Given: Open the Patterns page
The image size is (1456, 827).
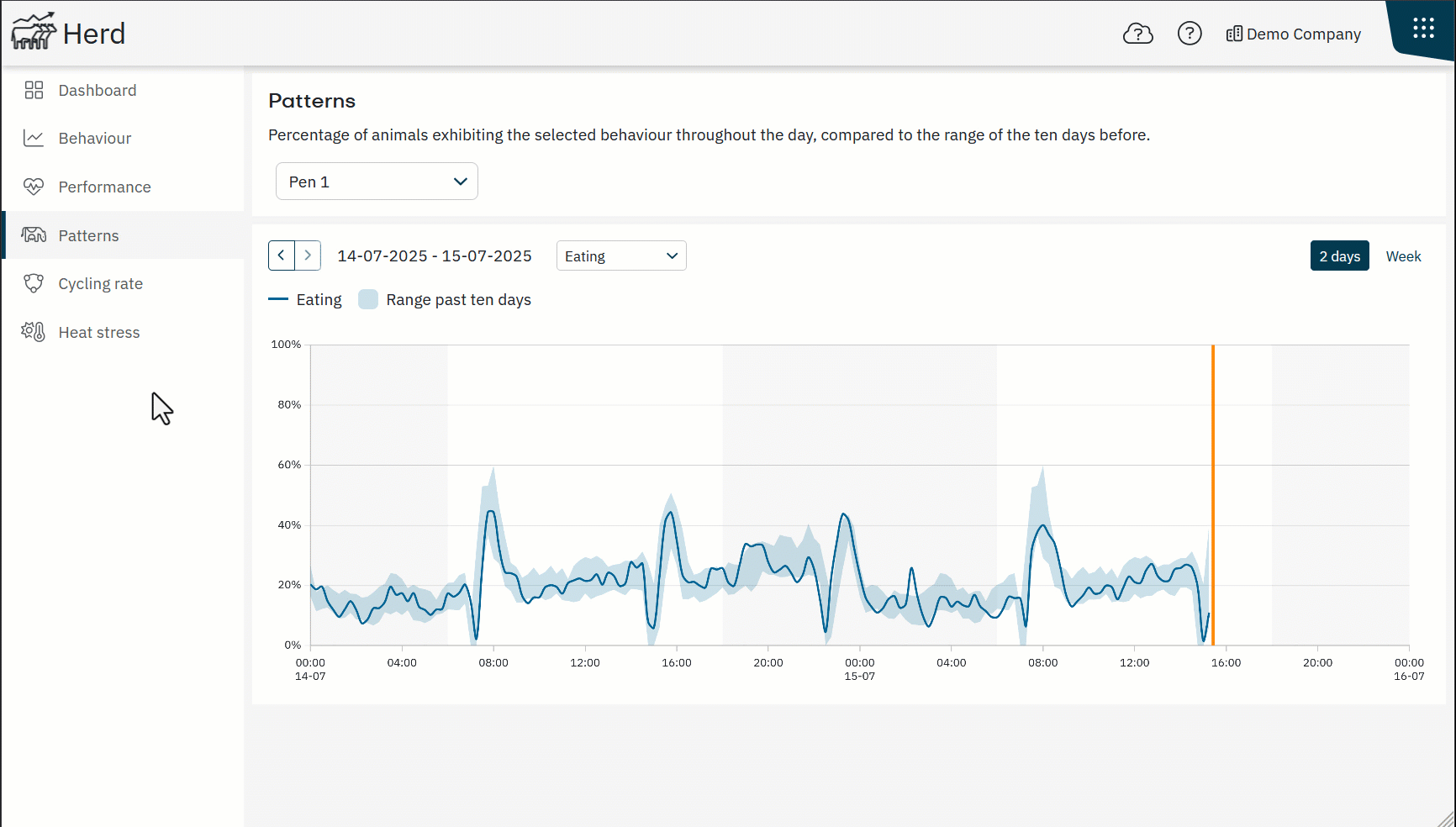Looking at the screenshot, I should coord(124,235).
